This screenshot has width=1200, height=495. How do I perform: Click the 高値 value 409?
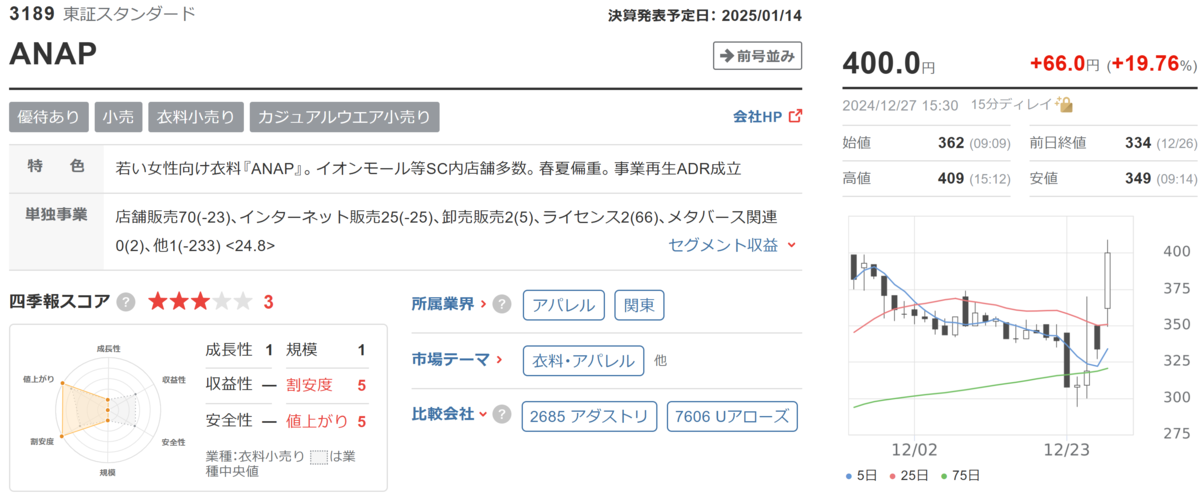(952, 179)
